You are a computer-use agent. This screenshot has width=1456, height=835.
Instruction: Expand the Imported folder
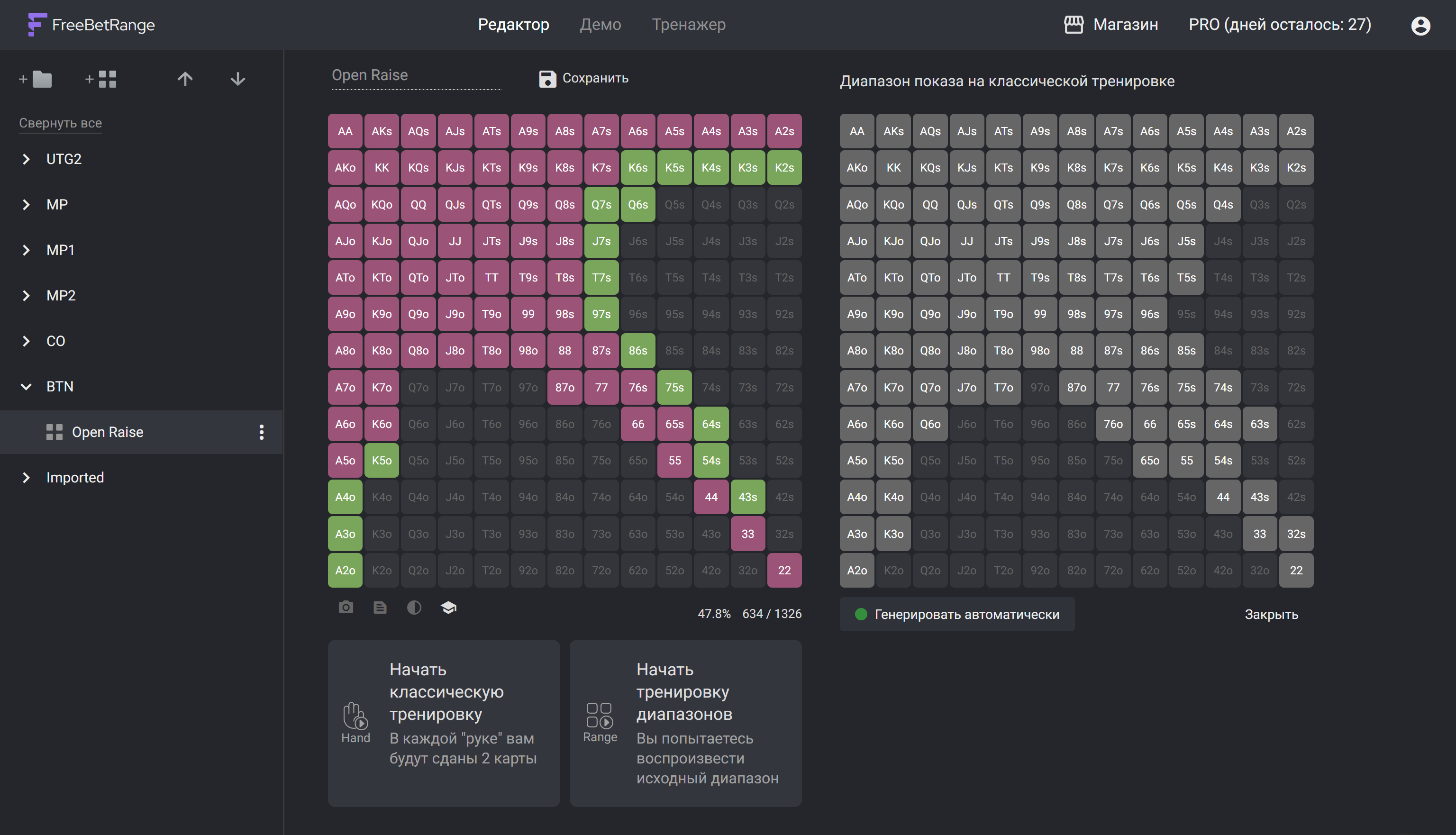click(27, 478)
